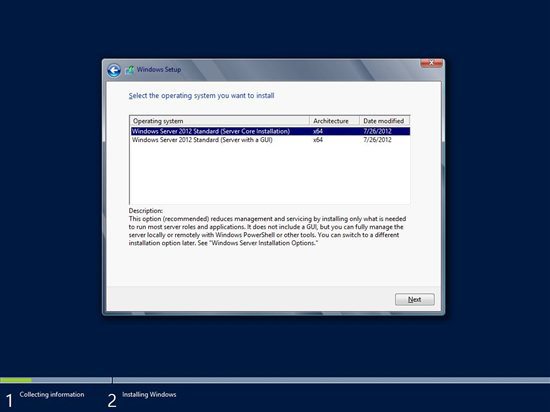Image resolution: width=550 pixels, height=412 pixels.
Task: Select Windows Server 2012 Standard Server with a GUI
Action: click(270, 140)
